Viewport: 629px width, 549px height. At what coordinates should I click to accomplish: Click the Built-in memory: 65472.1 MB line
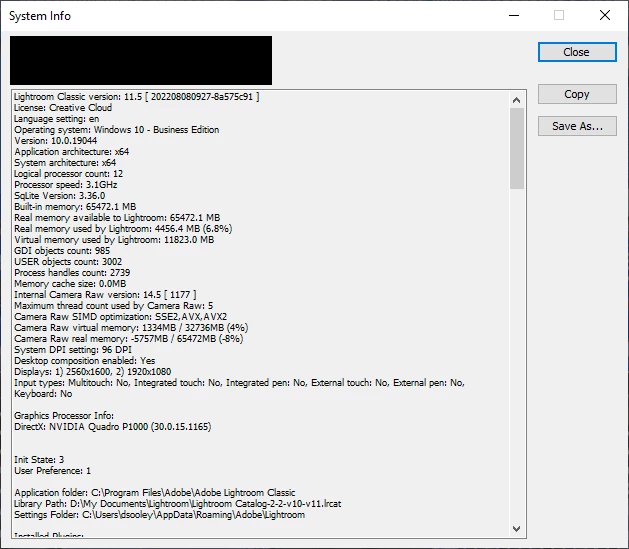click(x=75, y=207)
